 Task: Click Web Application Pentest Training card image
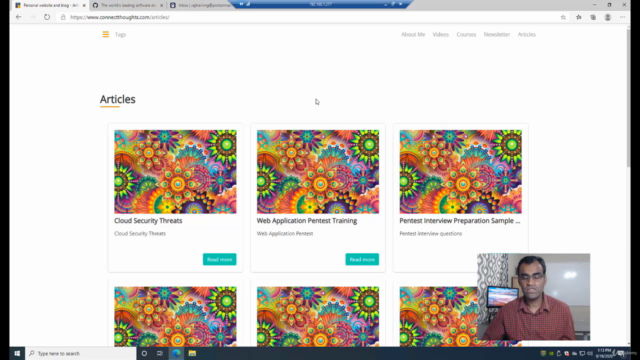318,172
